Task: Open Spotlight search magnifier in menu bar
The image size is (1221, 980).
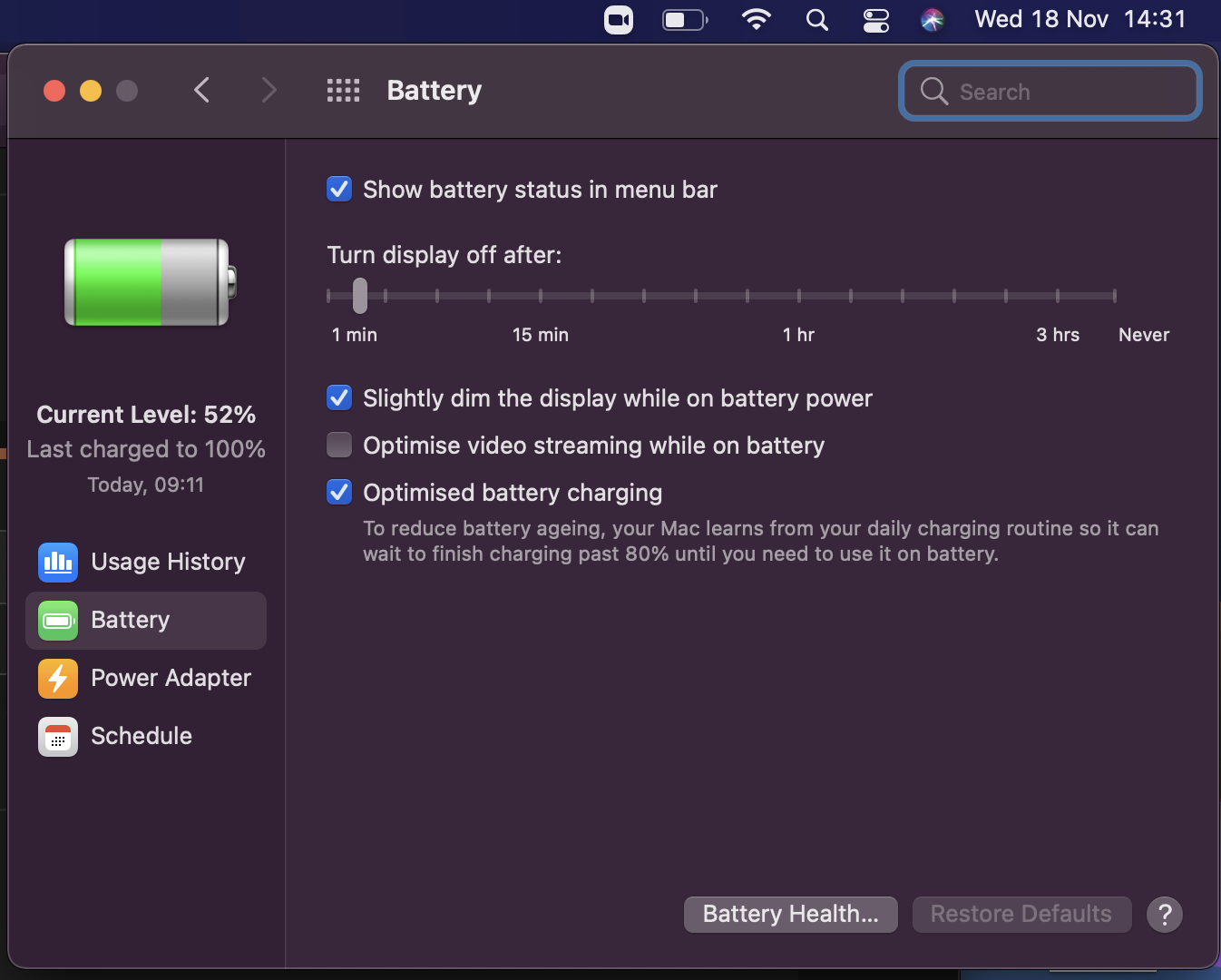Action: coord(817,19)
